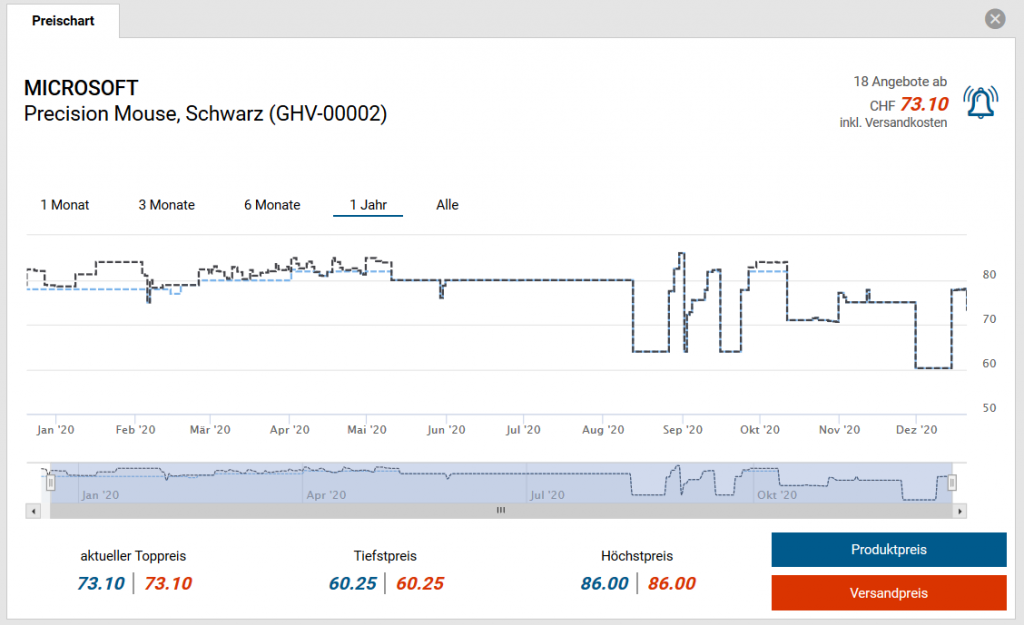The width and height of the screenshot is (1024, 625).
Task: Show the full history with Alle
Action: 447,205
